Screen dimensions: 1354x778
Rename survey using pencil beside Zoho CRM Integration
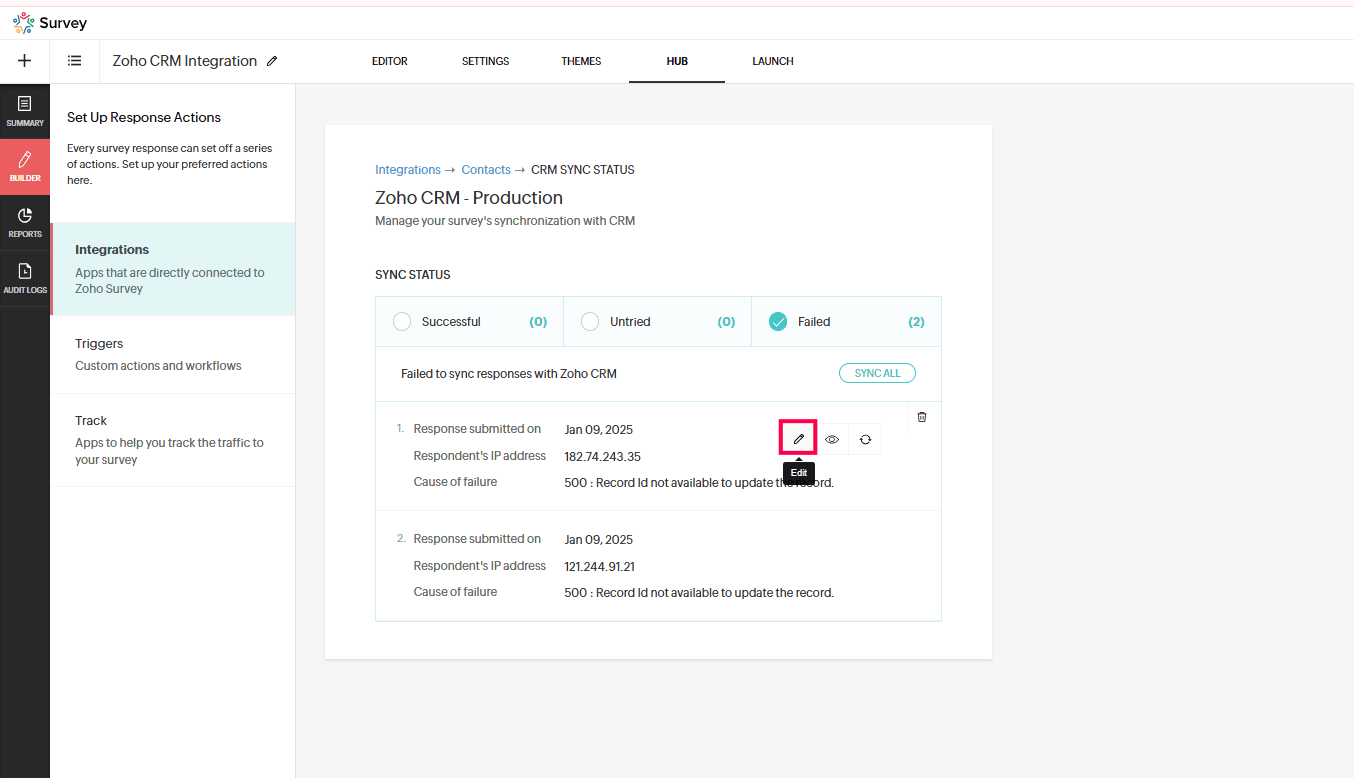[272, 61]
